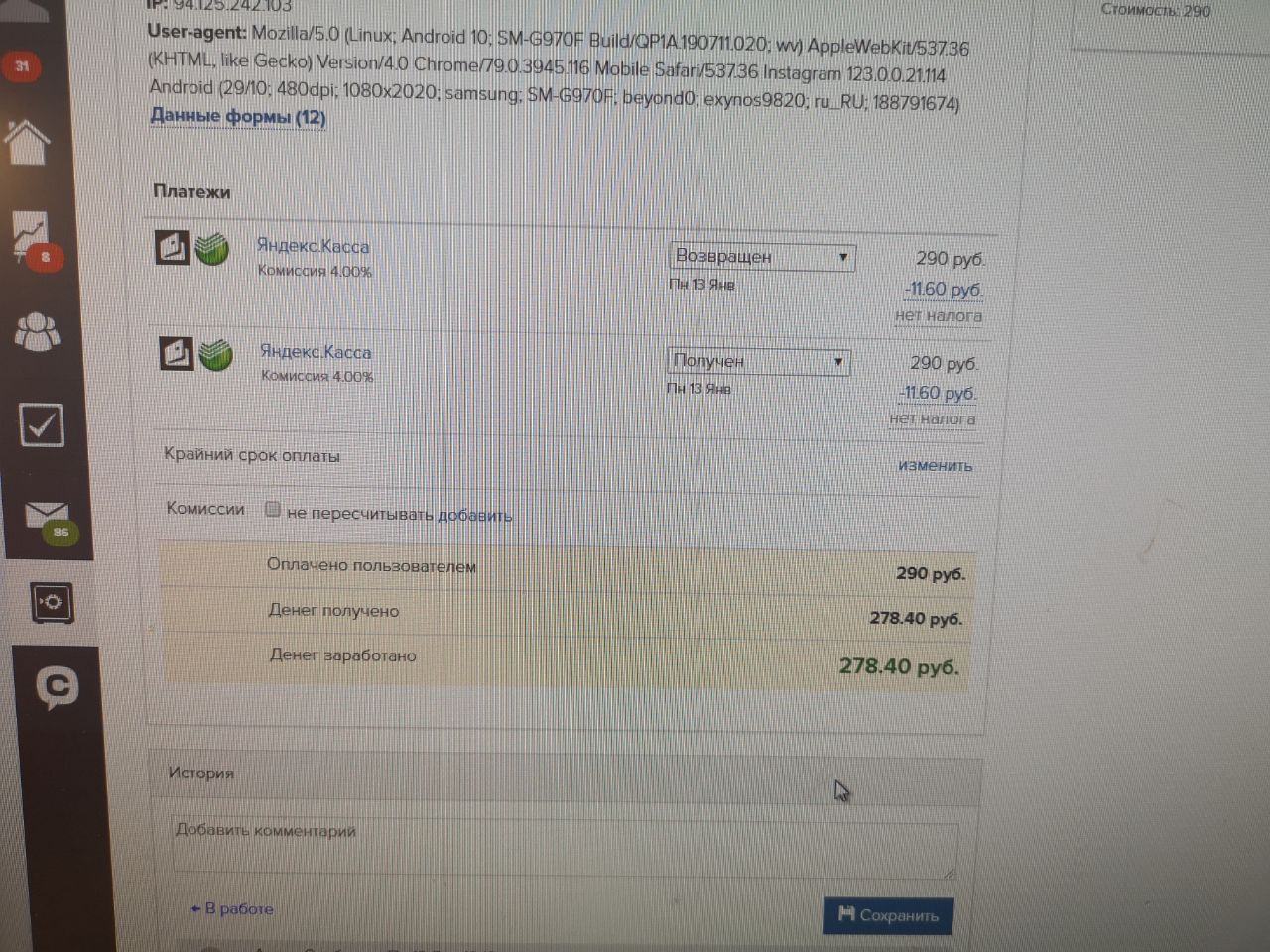This screenshot has width=1270, height=952.
Task: Click "изменить" next to payment deadline
Action: click(935, 465)
